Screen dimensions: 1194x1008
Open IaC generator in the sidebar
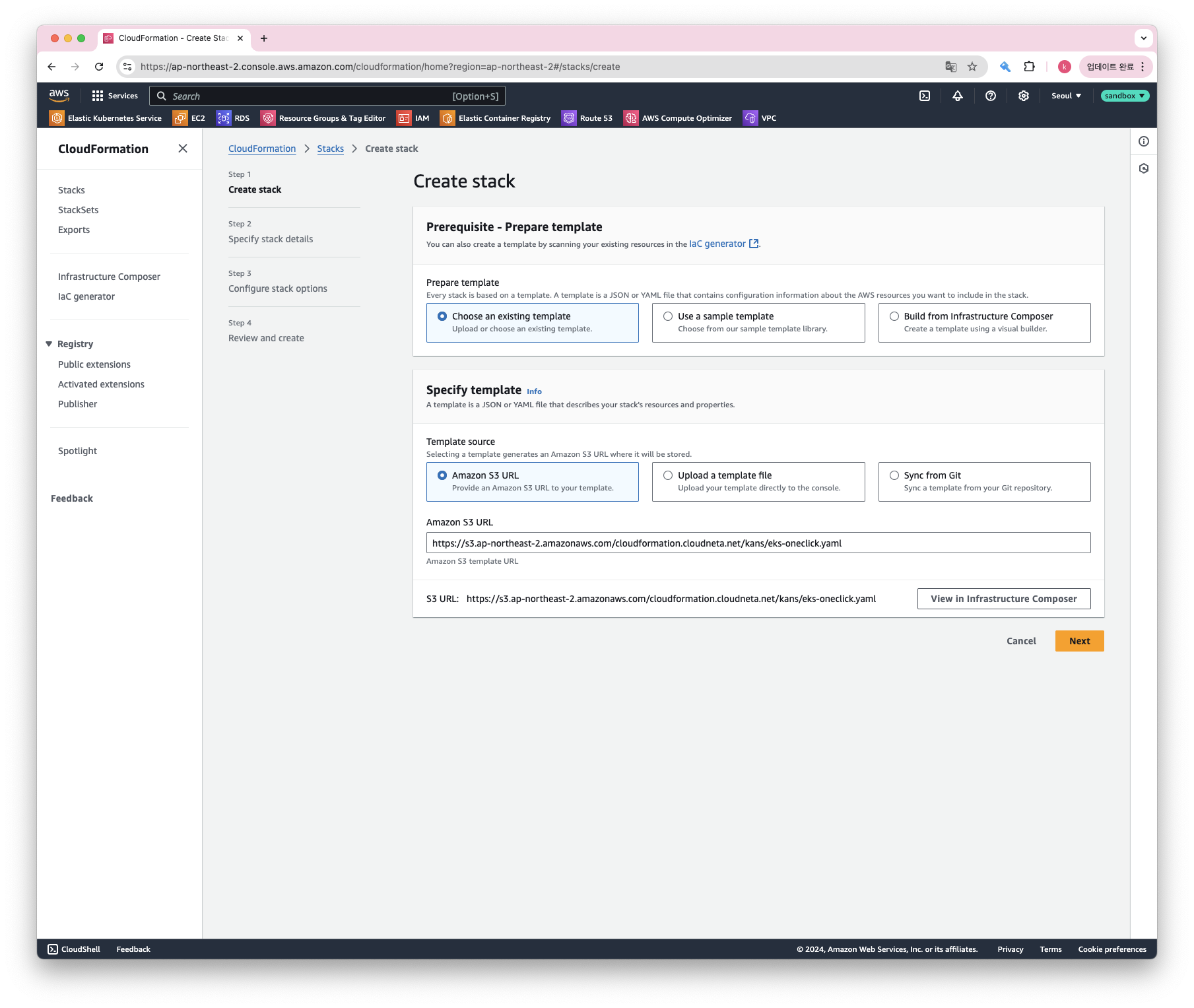coord(86,296)
